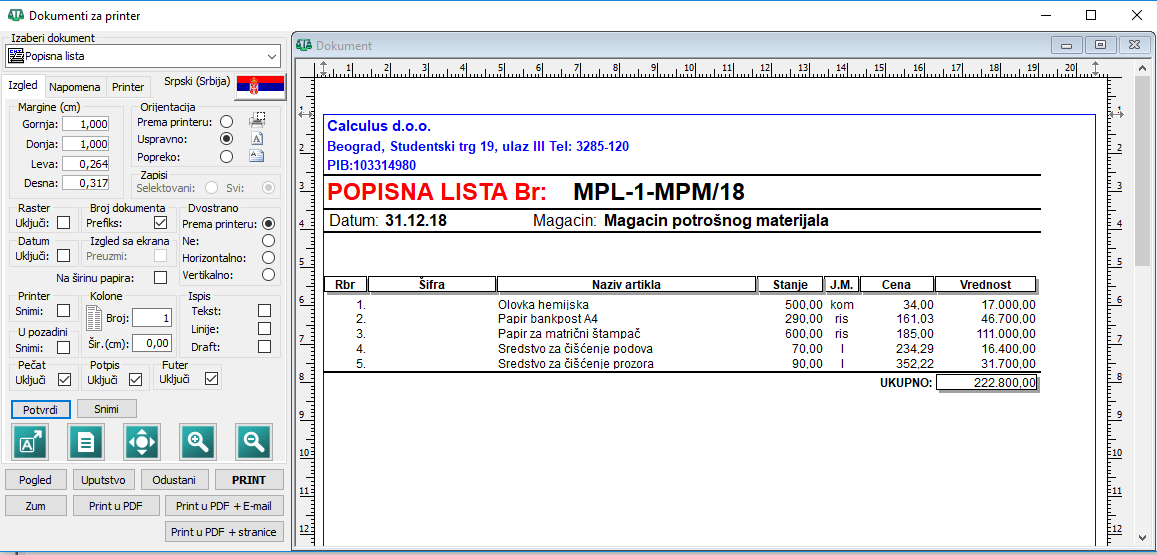Viewport: 1157px width, 555px height.
Task: Uncheck Futer Uključi checkbox
Action: (x=212, y=379)
